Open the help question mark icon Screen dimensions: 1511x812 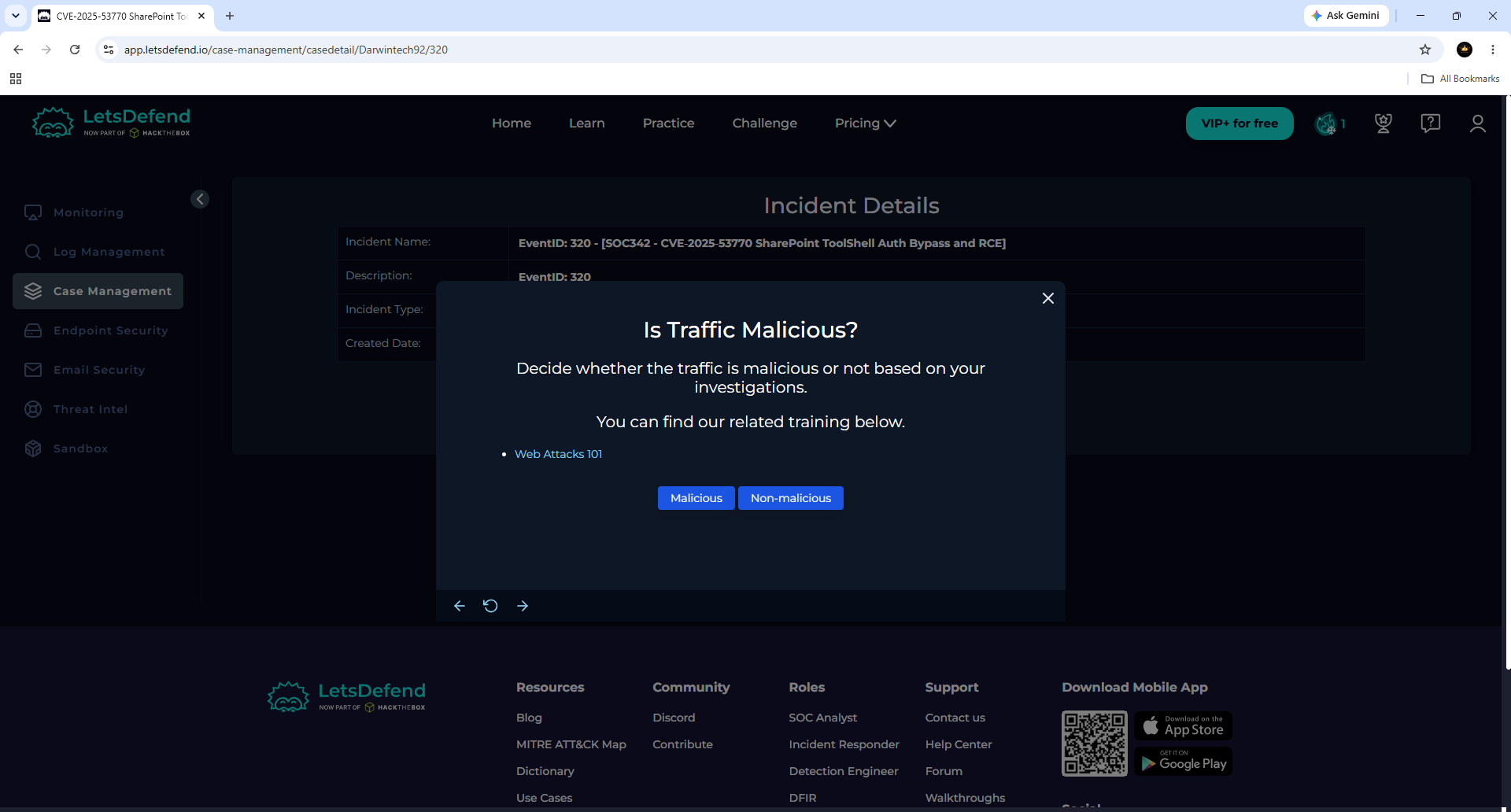point(1431,124)
